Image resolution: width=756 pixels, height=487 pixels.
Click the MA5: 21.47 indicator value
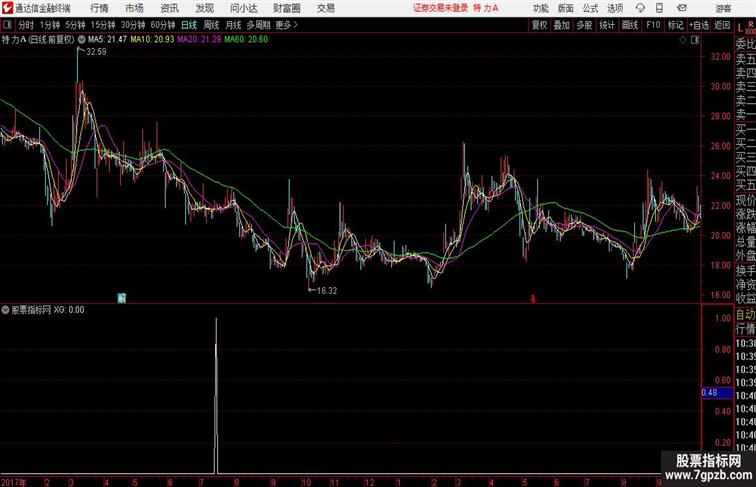coord(108,40)
